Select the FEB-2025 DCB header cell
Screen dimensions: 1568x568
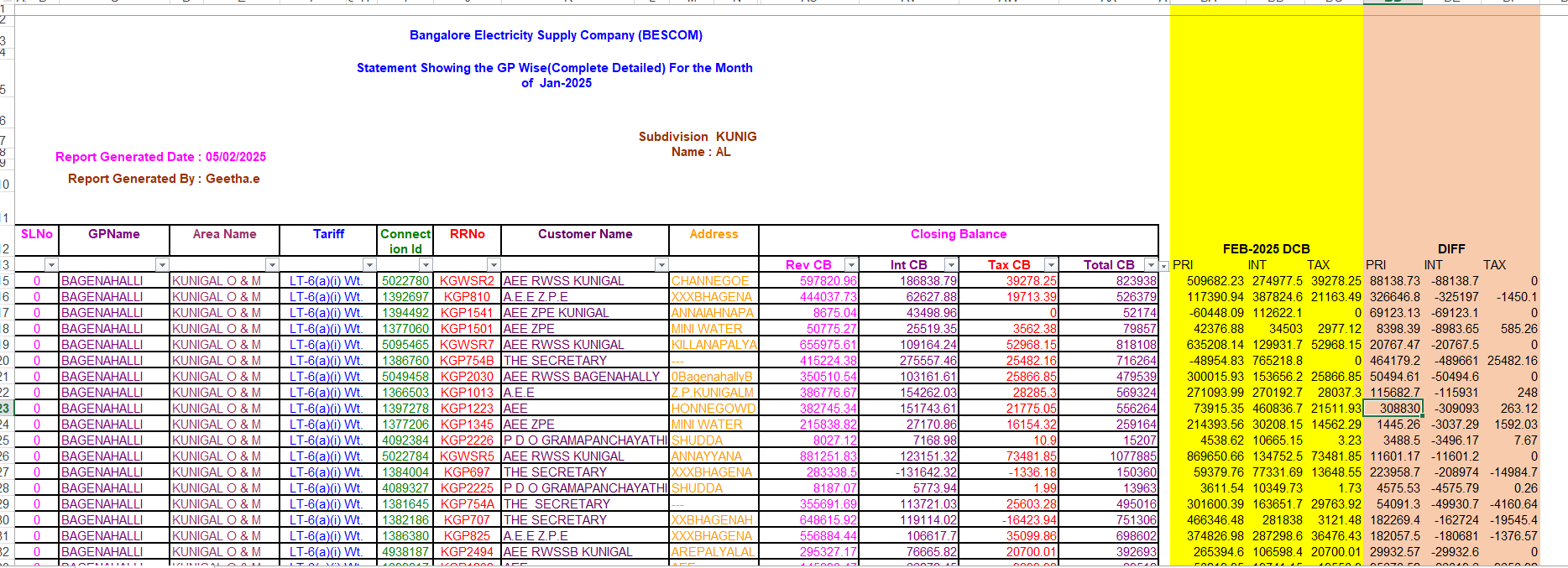pos(1267,249)
